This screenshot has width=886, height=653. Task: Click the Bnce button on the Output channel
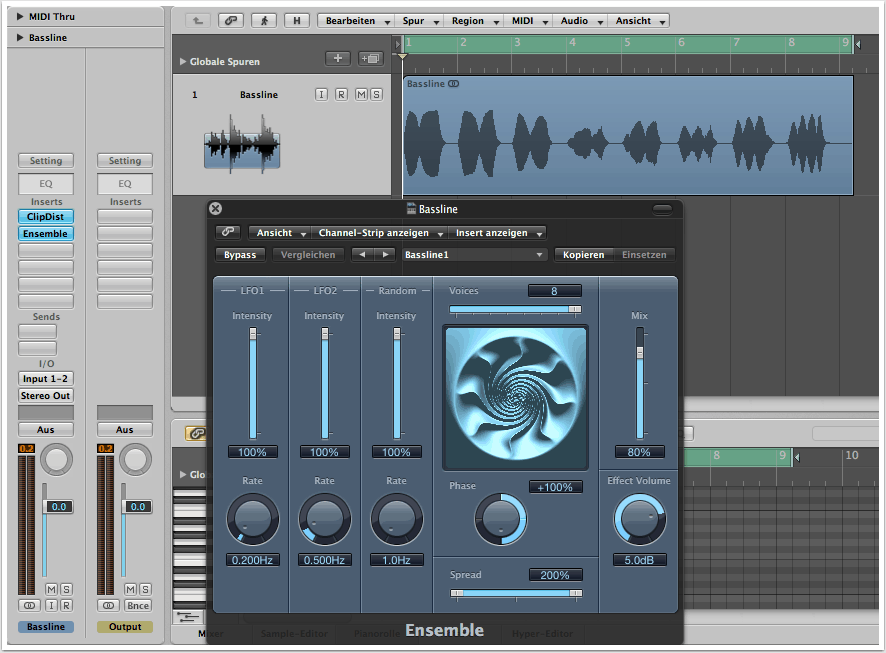pyautogui.click(x=138, y=605)
